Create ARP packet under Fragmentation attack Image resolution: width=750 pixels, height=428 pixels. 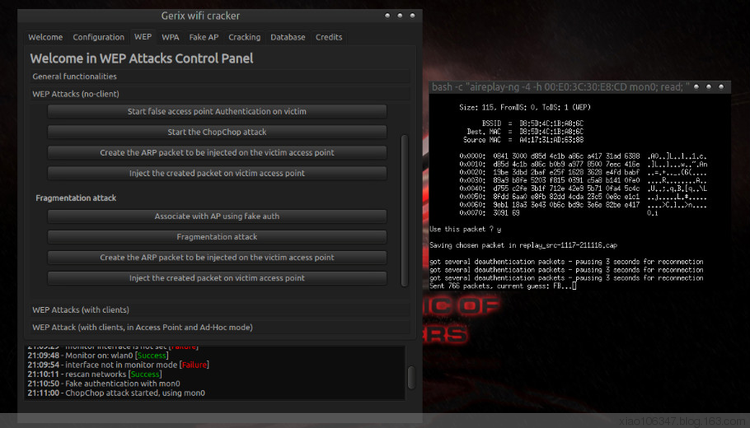(x=217, y=257)
